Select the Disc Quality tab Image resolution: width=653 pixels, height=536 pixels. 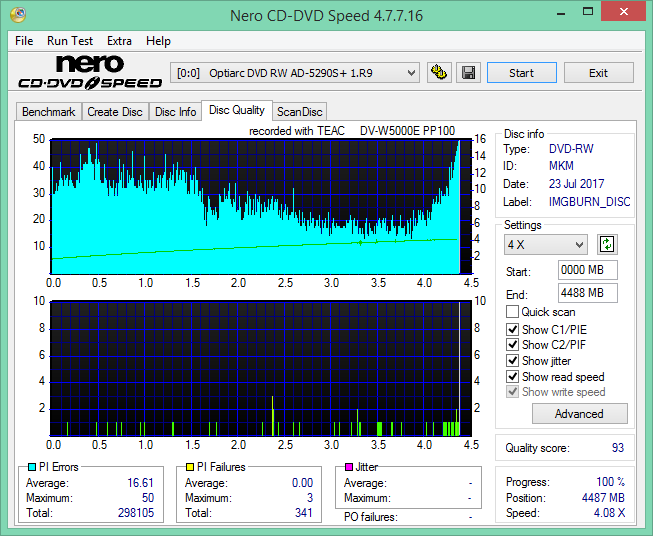point(237,110)
